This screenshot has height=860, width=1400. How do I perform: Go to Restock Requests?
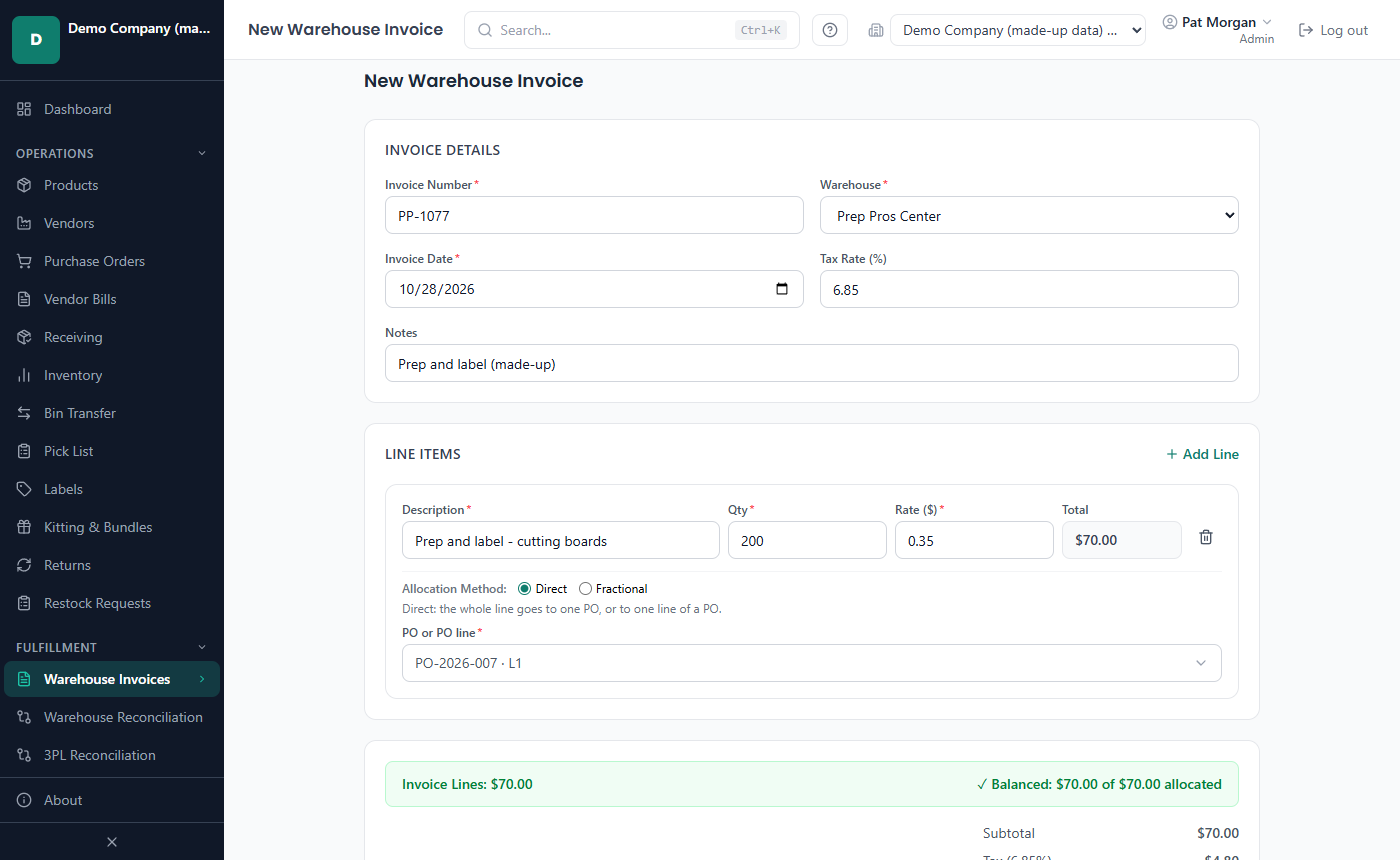[x=112, y=603]
